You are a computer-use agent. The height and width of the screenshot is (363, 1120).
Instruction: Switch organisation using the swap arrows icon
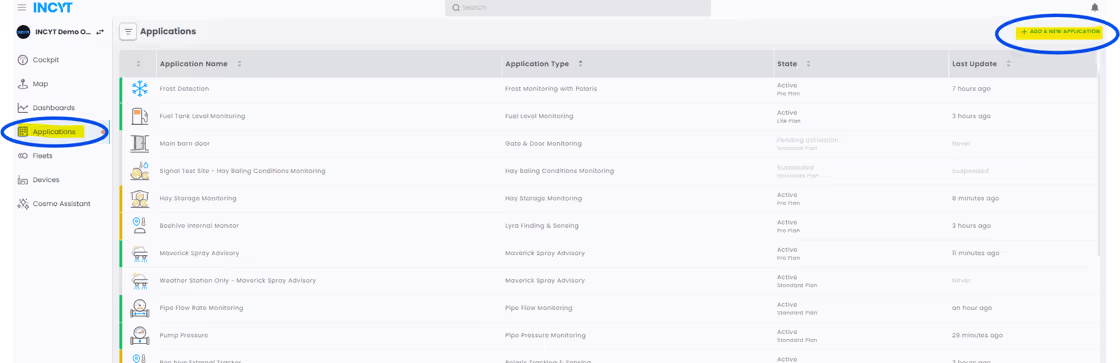coord(100,32)
